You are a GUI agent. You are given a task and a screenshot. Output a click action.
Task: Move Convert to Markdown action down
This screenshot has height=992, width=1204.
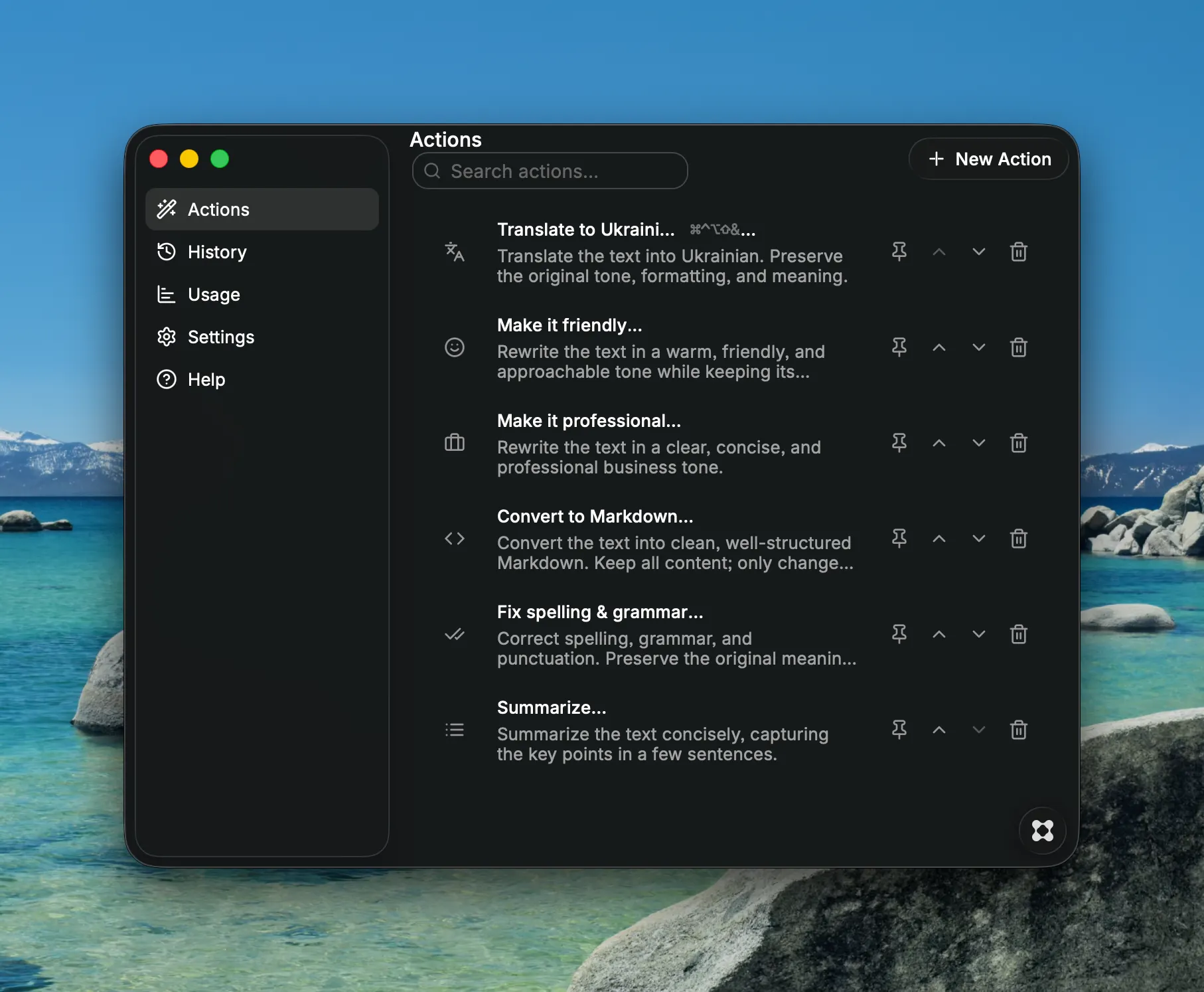979,538
